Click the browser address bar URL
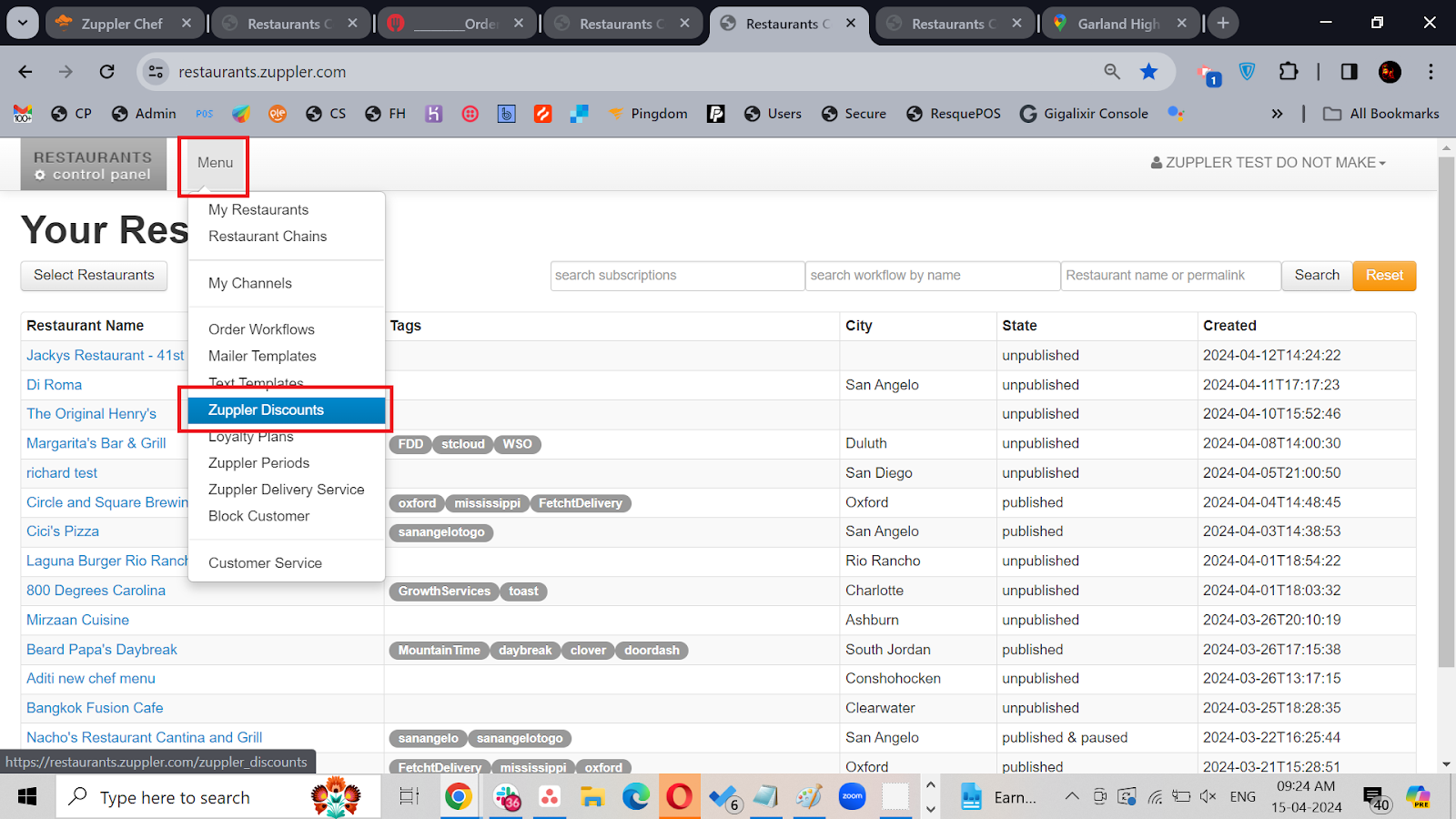 point(262,72)
